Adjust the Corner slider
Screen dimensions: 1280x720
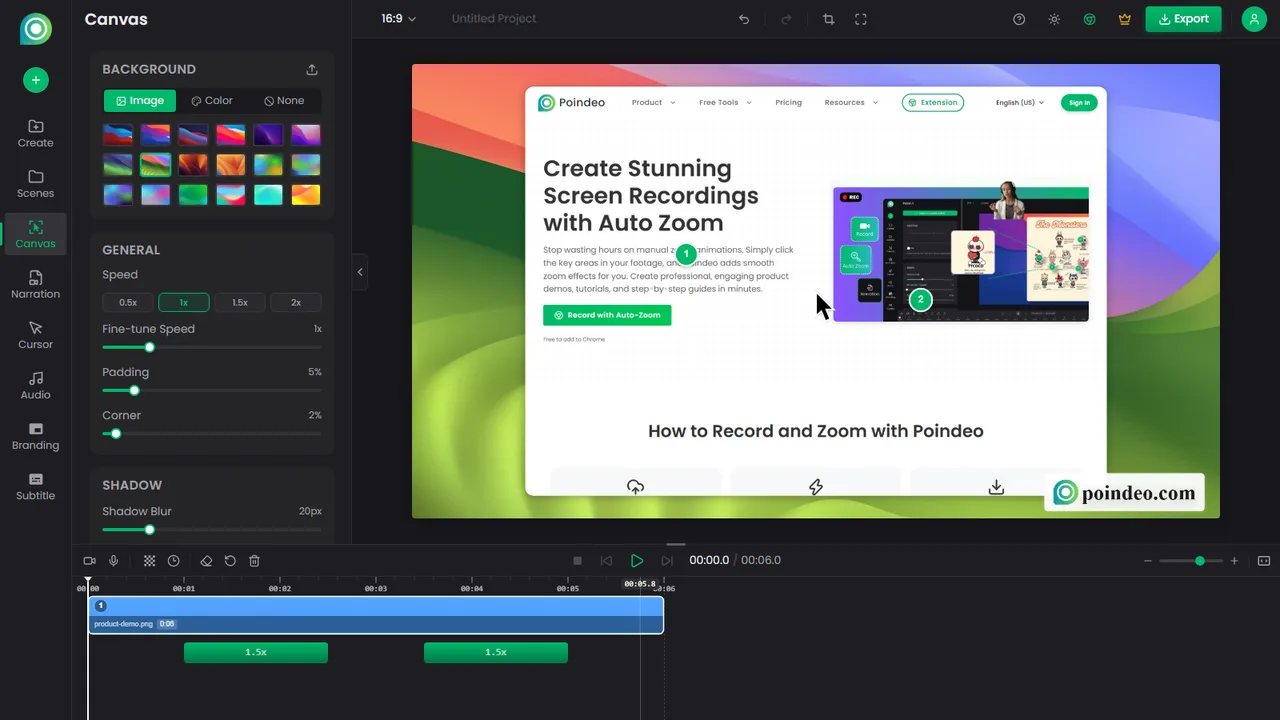(212, 434)
